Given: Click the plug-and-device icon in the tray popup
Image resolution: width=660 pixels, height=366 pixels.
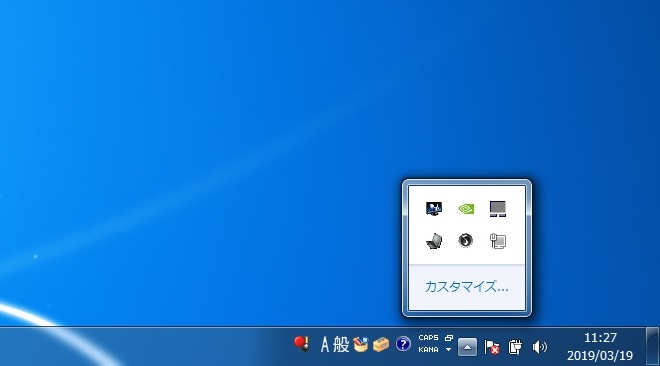Looking at the screenshot, I should coord(498,241).
